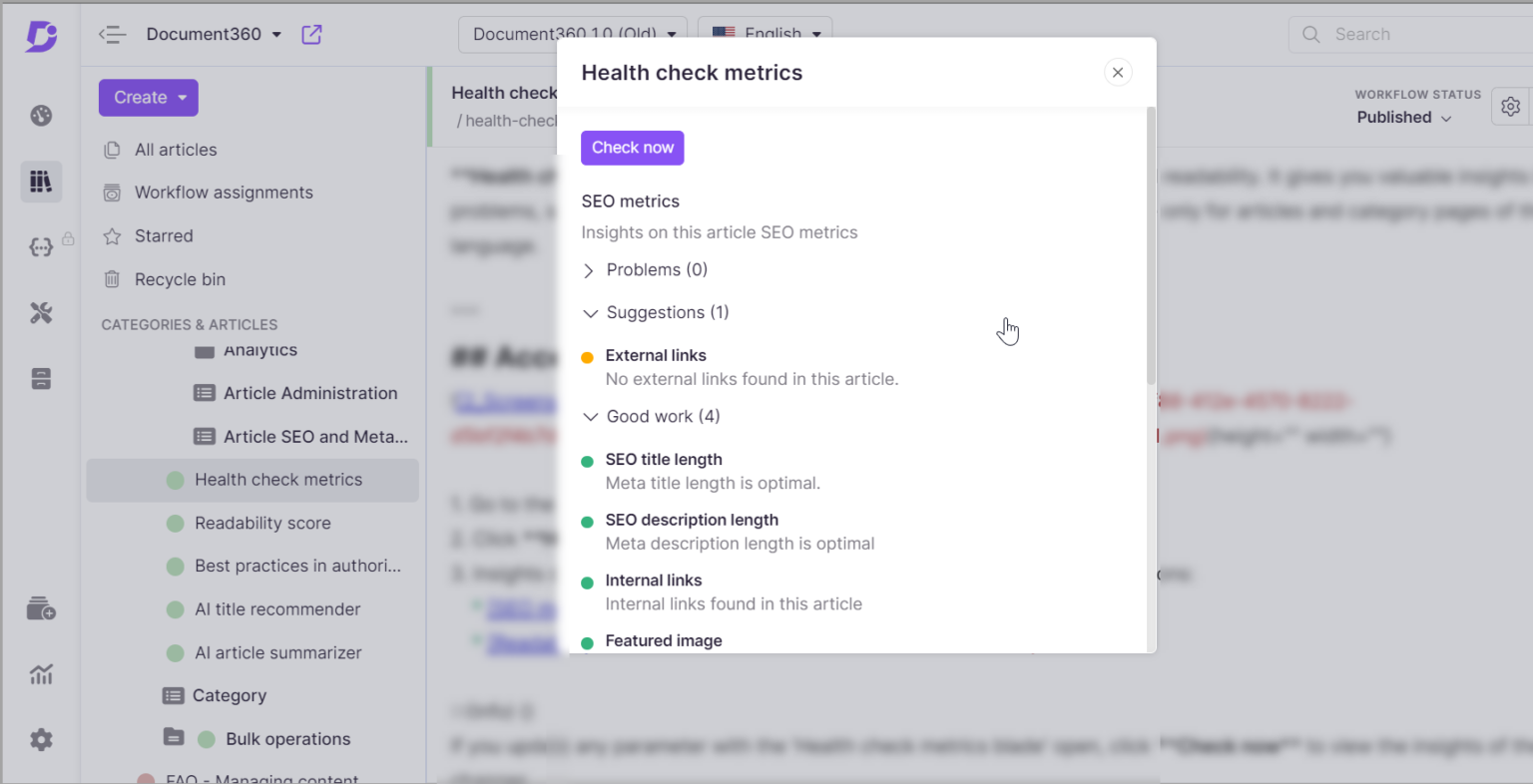The image size is (1533, 784).
Task: Select the Documentation icon in the sidebar
Action: coord(41,182)
